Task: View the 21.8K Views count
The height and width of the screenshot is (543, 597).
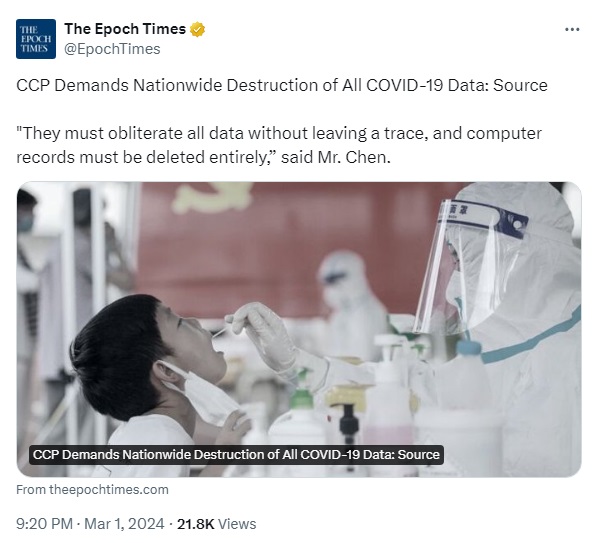Action: click(217, 524)
